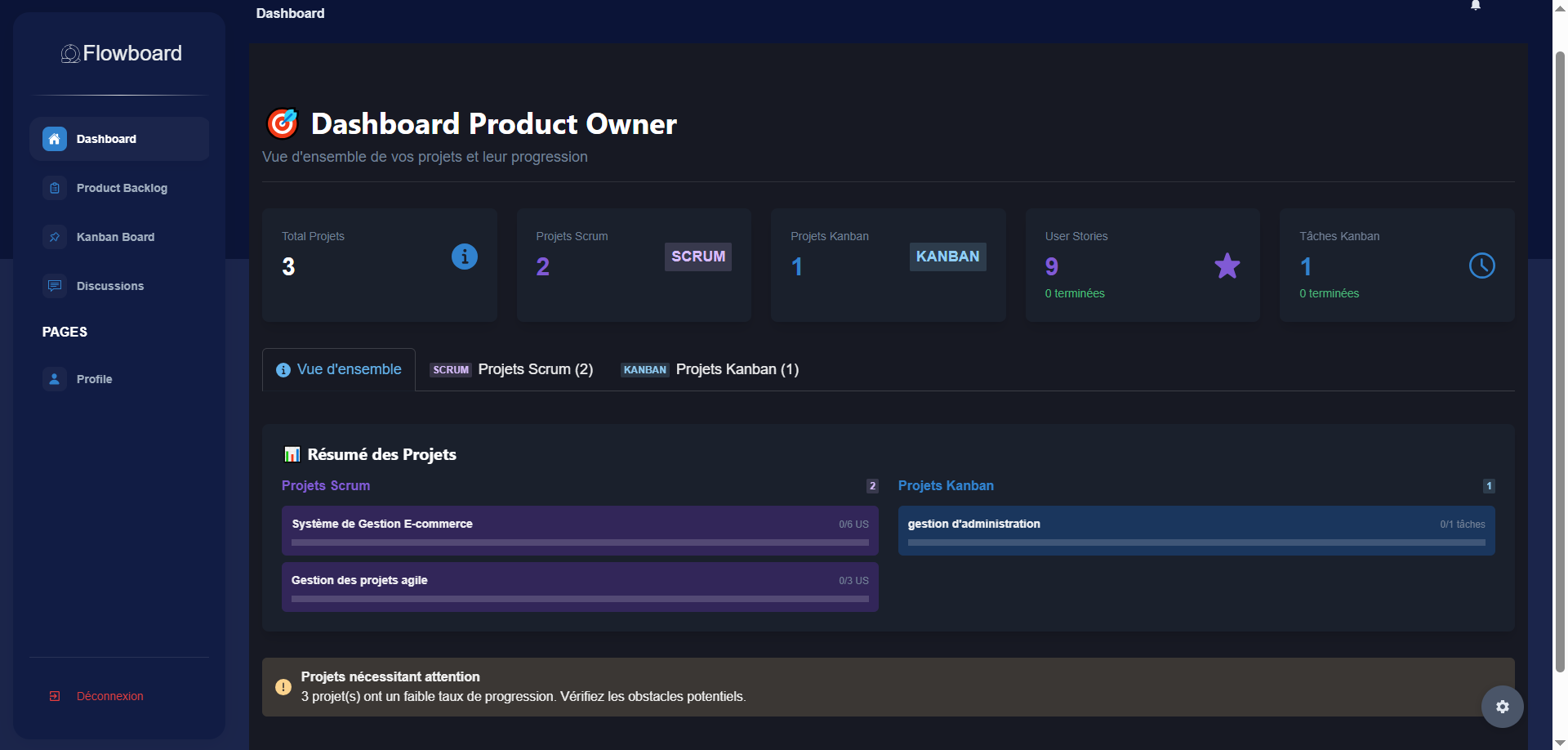Viewport: 1568px width, 750px height.
Task: Click the target icon beside Dashboard Product Owner
Action: point(283,123)
